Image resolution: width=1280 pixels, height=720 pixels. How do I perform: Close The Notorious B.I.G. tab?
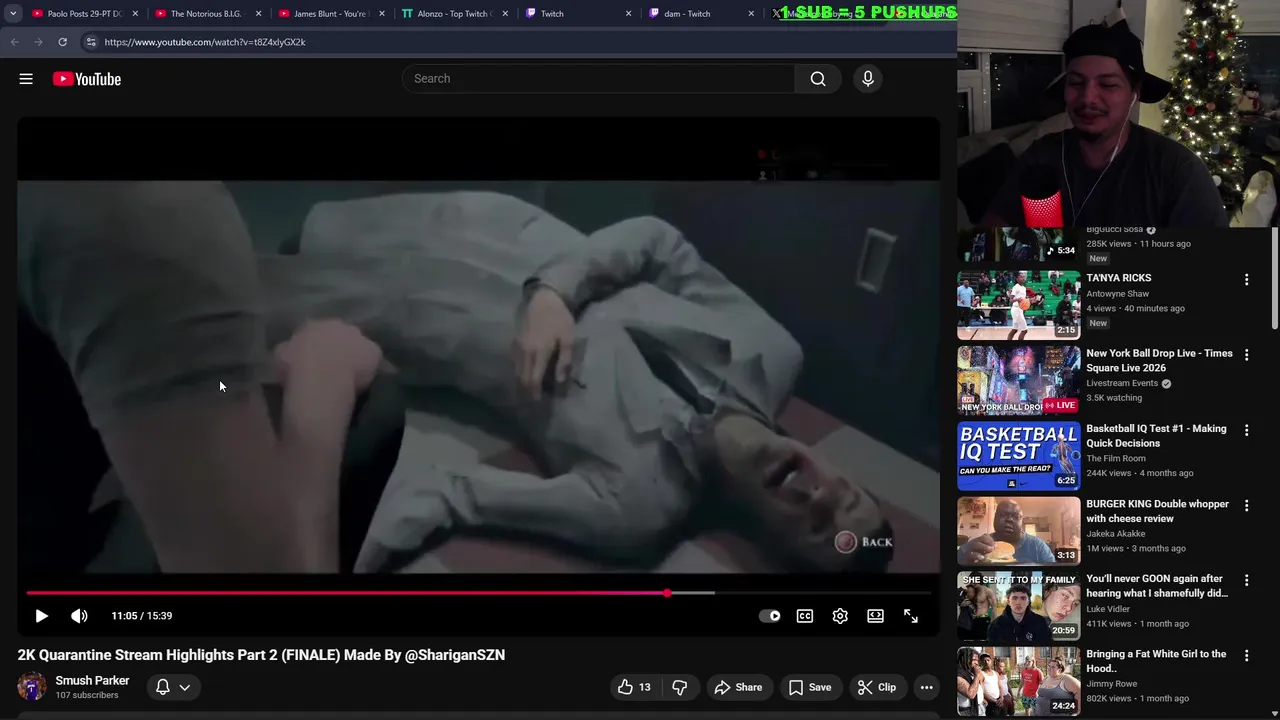258,14
